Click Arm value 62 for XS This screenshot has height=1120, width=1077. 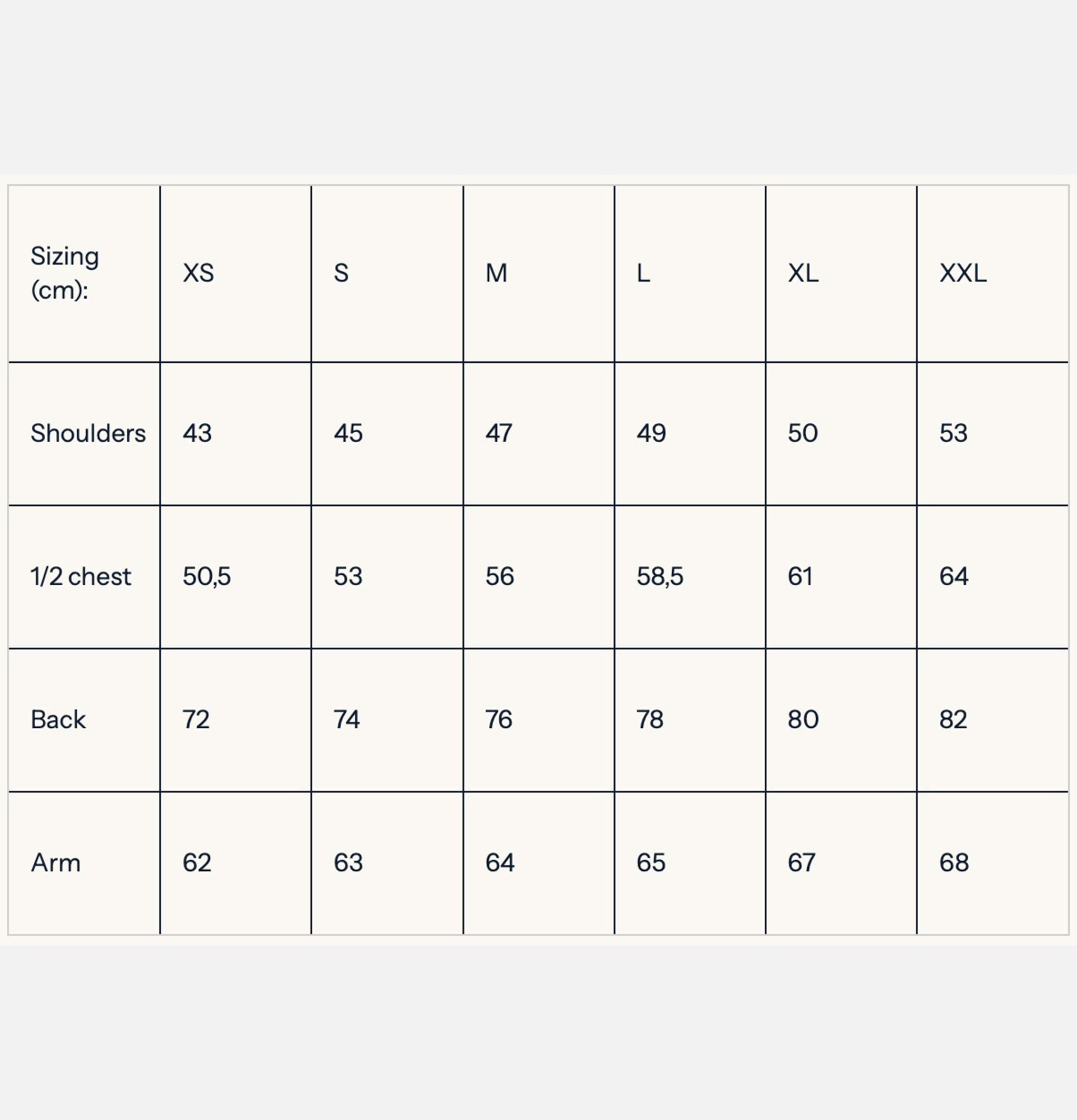coord(197,863)
